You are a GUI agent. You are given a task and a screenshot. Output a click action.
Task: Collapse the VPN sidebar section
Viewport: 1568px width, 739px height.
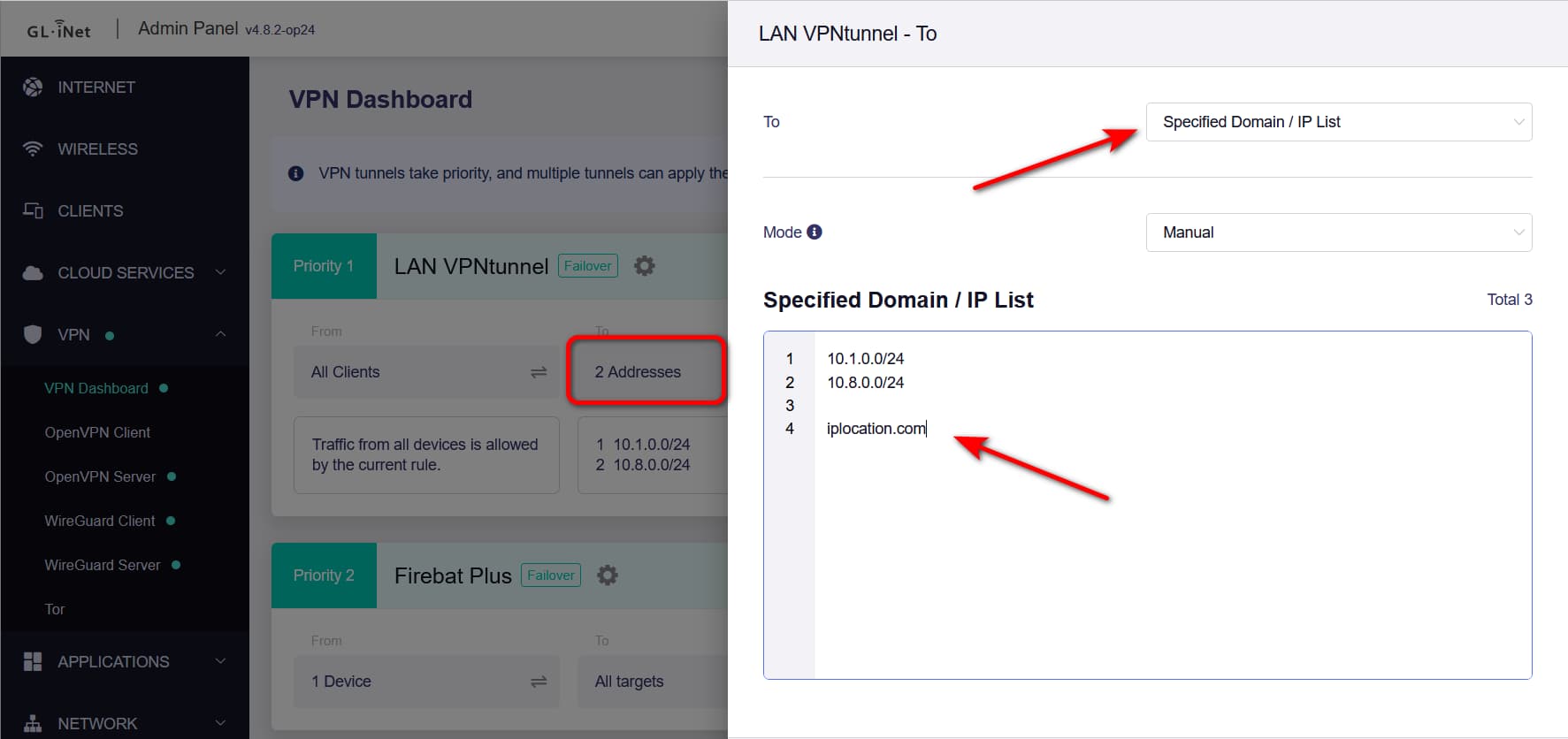(220, 334)
